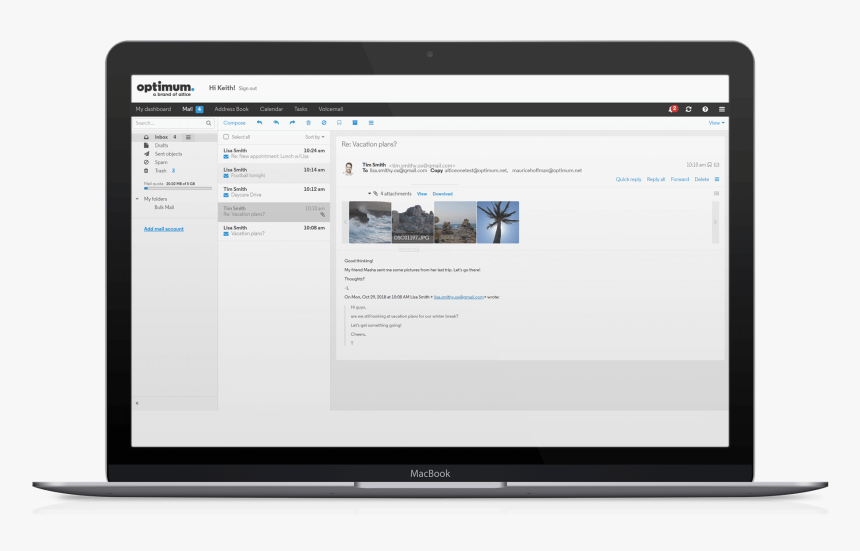Click the Drafts folder icon
Image resolution: width=860 pixels, height=551 pixels.
[146, 145]
